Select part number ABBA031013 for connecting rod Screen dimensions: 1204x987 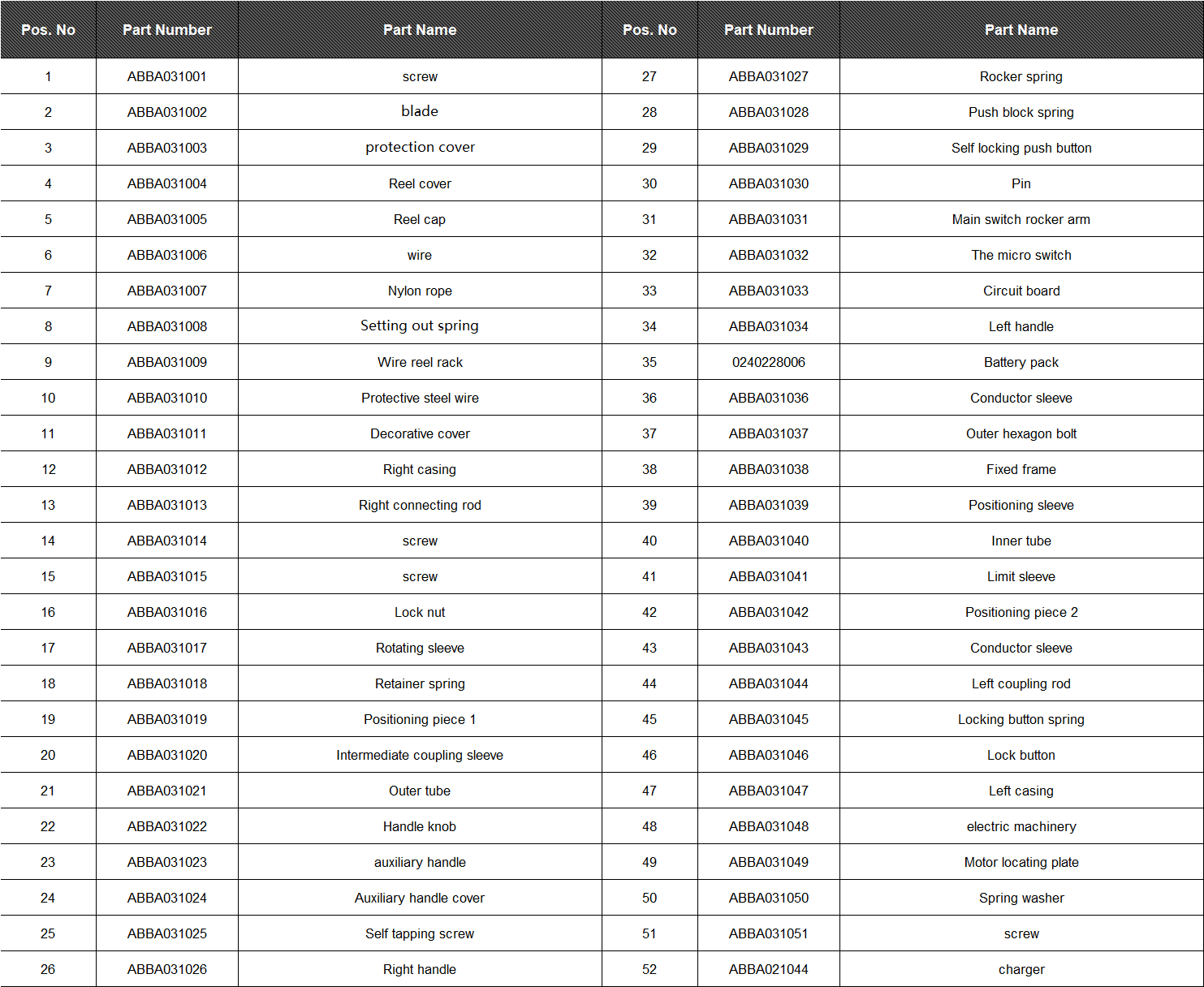point(166,505)
